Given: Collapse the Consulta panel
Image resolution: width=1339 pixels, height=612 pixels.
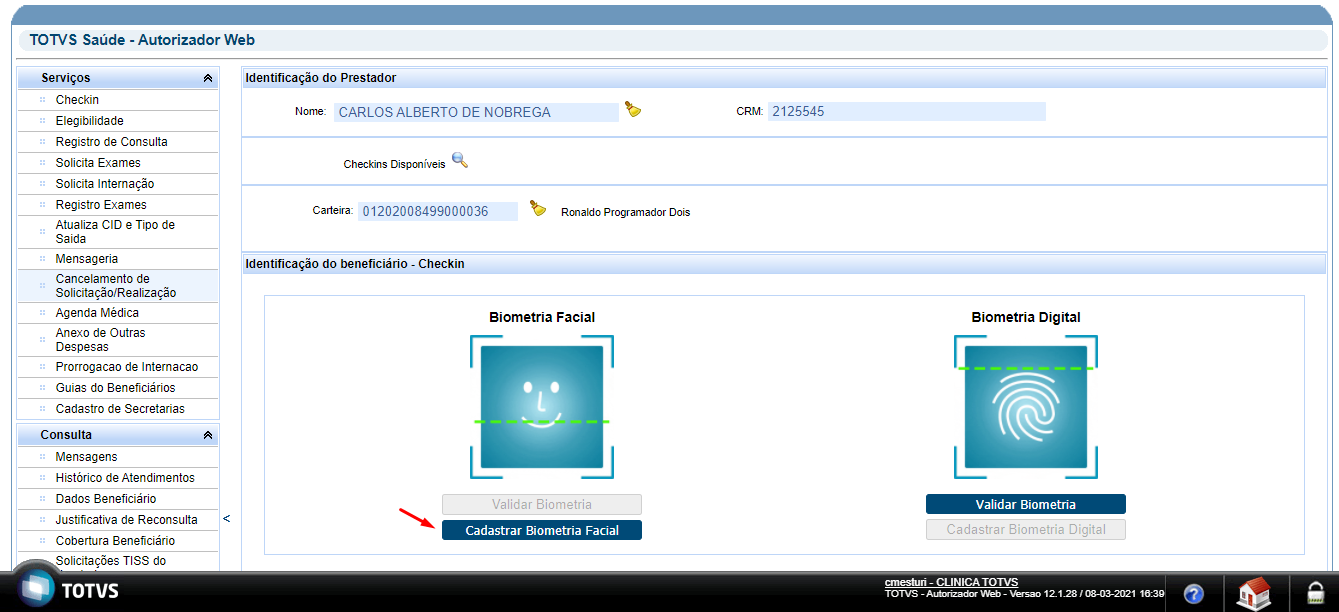Looking at the screenshot, I should (x=207, y=436).
